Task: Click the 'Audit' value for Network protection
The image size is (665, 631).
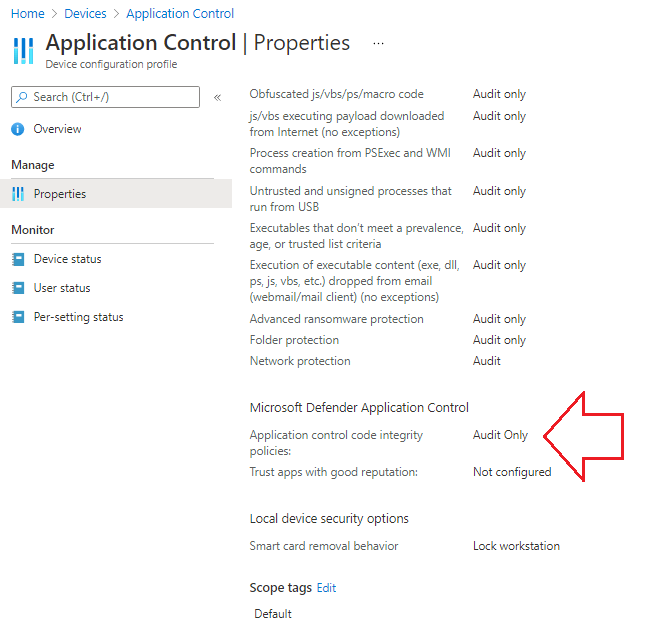Action: click(x=486, y=361)
